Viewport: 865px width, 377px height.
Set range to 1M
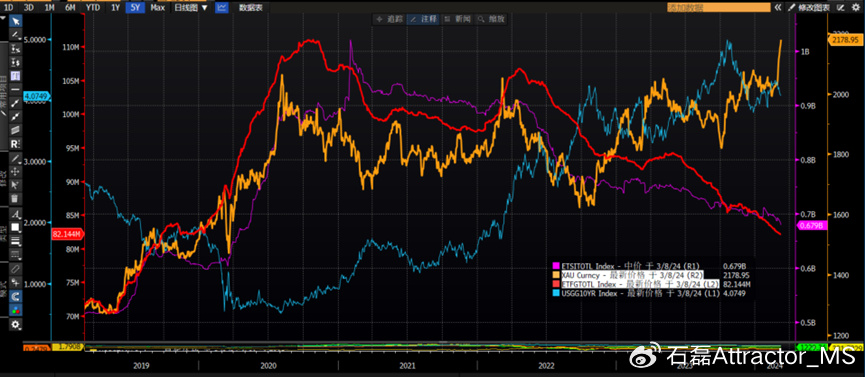click(x=50, y=8)
